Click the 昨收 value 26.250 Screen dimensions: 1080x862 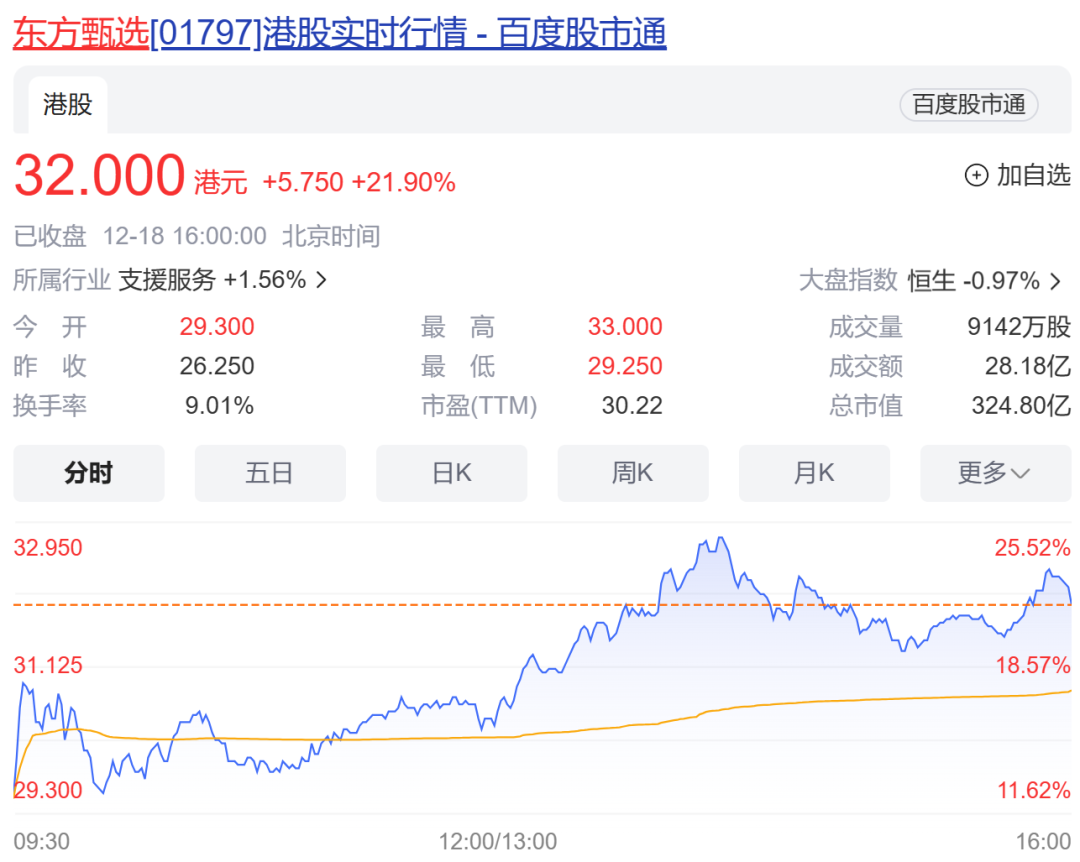click(217, 366)
